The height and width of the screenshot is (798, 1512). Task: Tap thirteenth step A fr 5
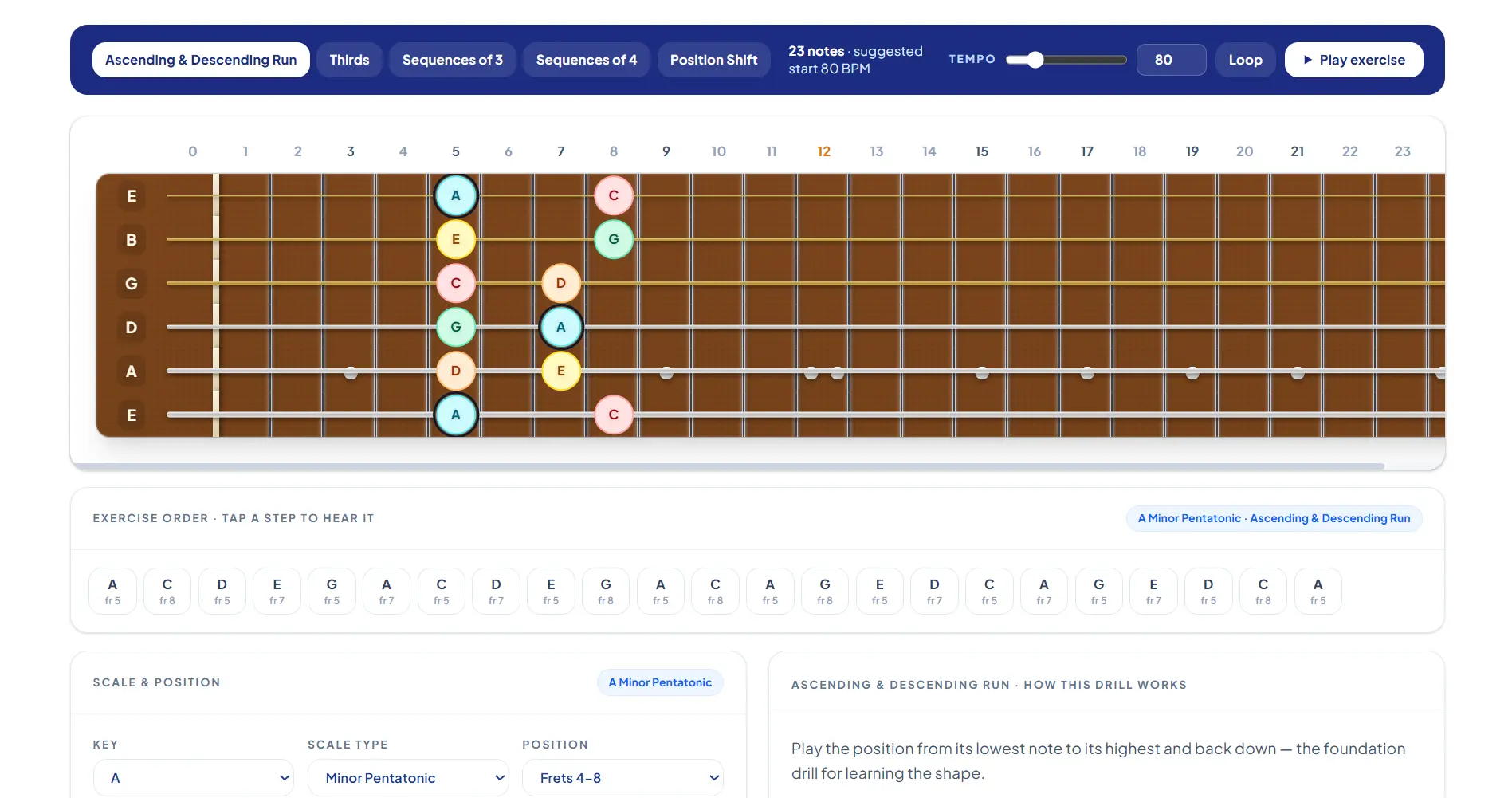tap(770, 591)
